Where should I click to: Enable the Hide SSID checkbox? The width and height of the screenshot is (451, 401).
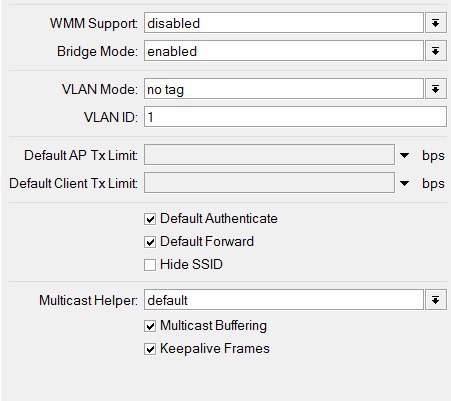pos(150,265)
